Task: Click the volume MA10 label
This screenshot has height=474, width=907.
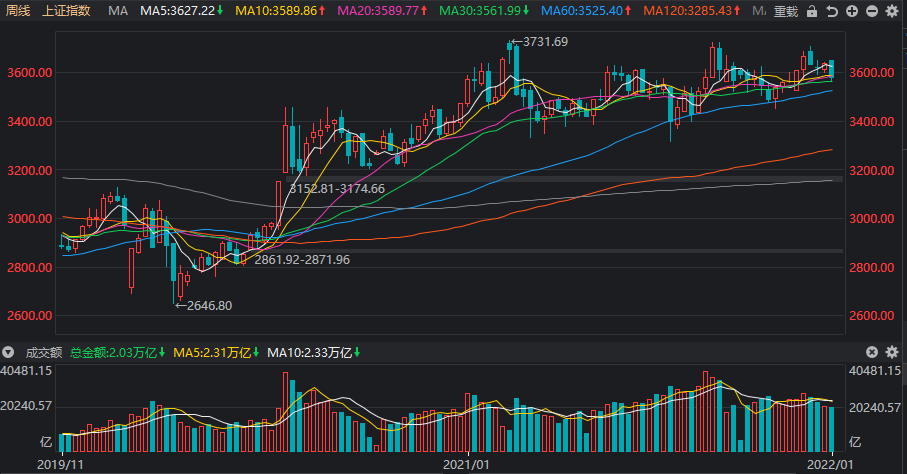Action: tap(313, 352)
